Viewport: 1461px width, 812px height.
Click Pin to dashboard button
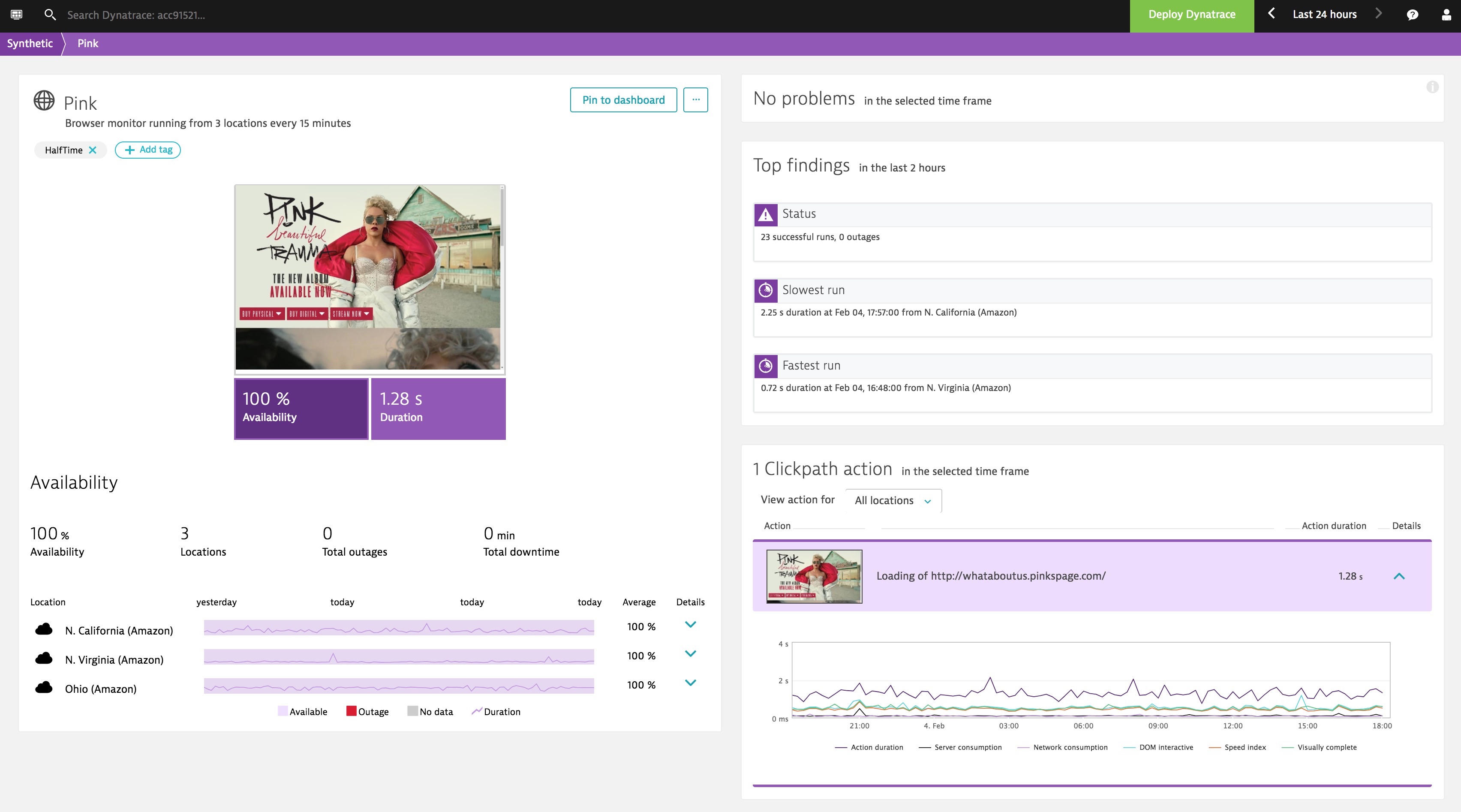point(623,100)
